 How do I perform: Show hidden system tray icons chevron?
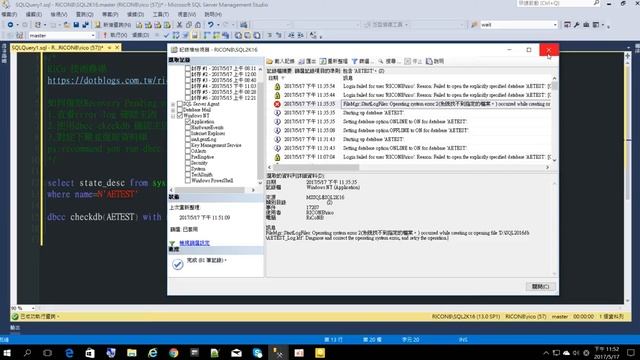pos(546,353)
